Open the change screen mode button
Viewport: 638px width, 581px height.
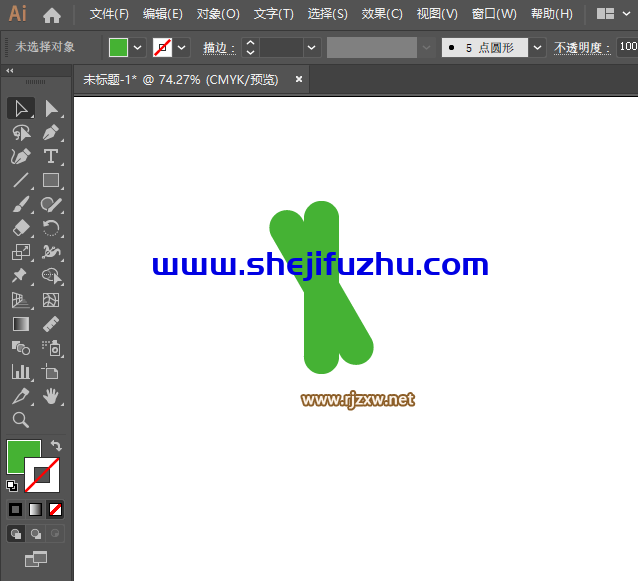[x=36, y=559]
